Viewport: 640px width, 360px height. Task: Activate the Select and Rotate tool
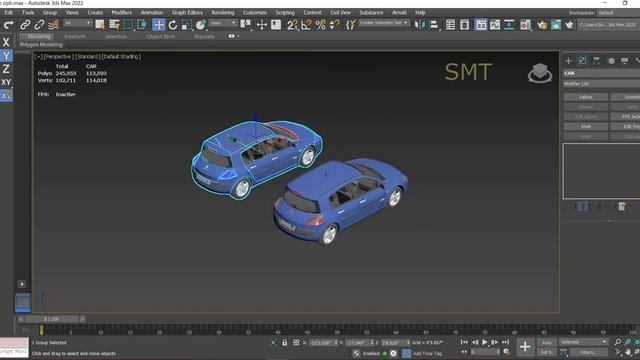pos(173,25)
